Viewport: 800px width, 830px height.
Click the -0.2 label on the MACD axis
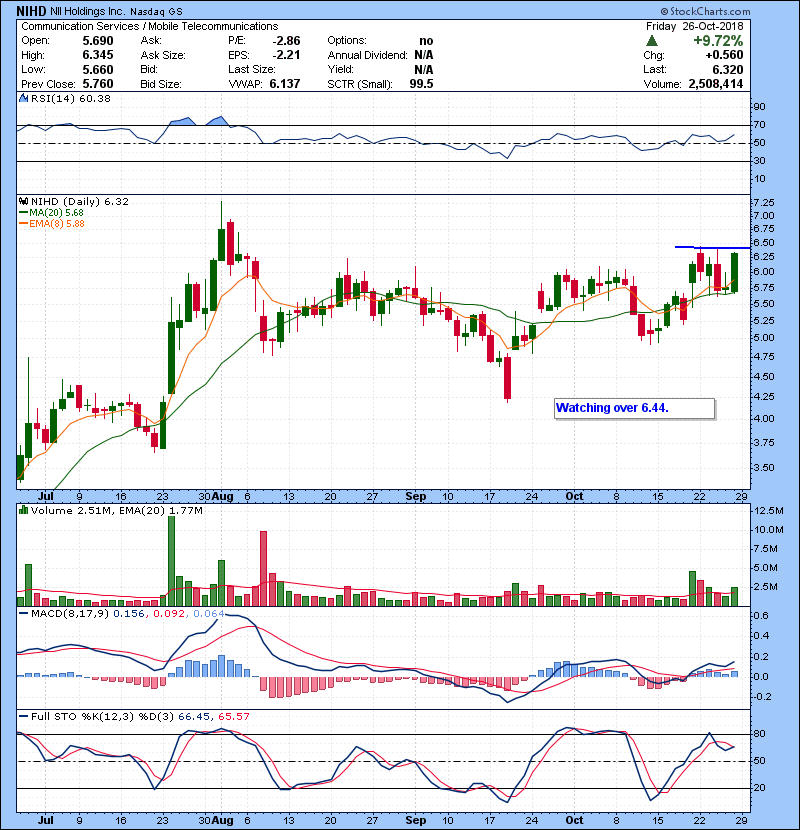coord(761,697)
